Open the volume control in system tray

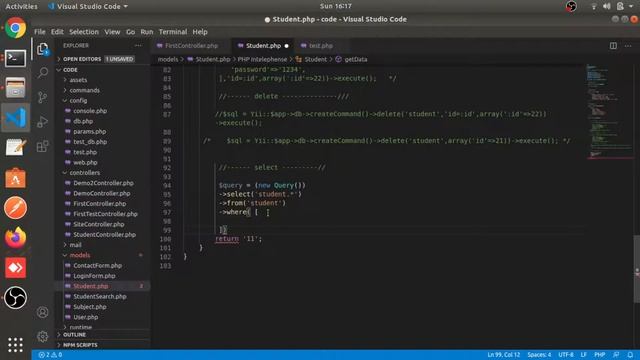[607, 6]
